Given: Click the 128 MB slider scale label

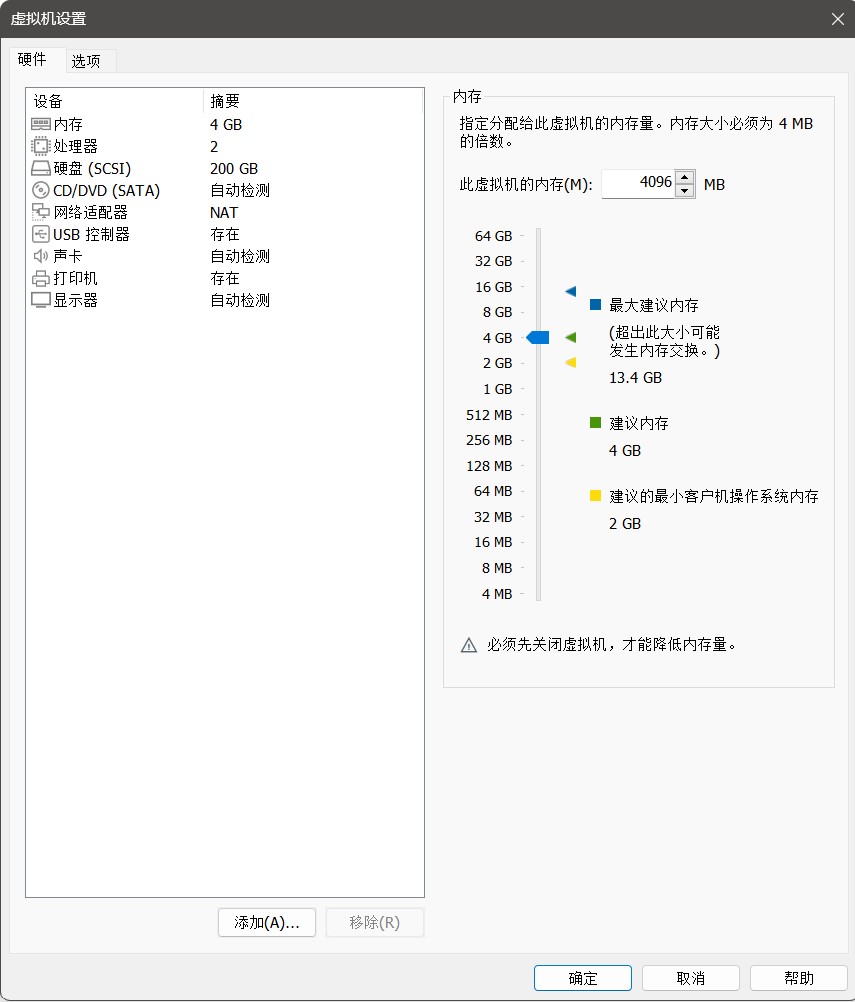Looking at the screenshot, I should pyautogui.click(x=489, y=466).
